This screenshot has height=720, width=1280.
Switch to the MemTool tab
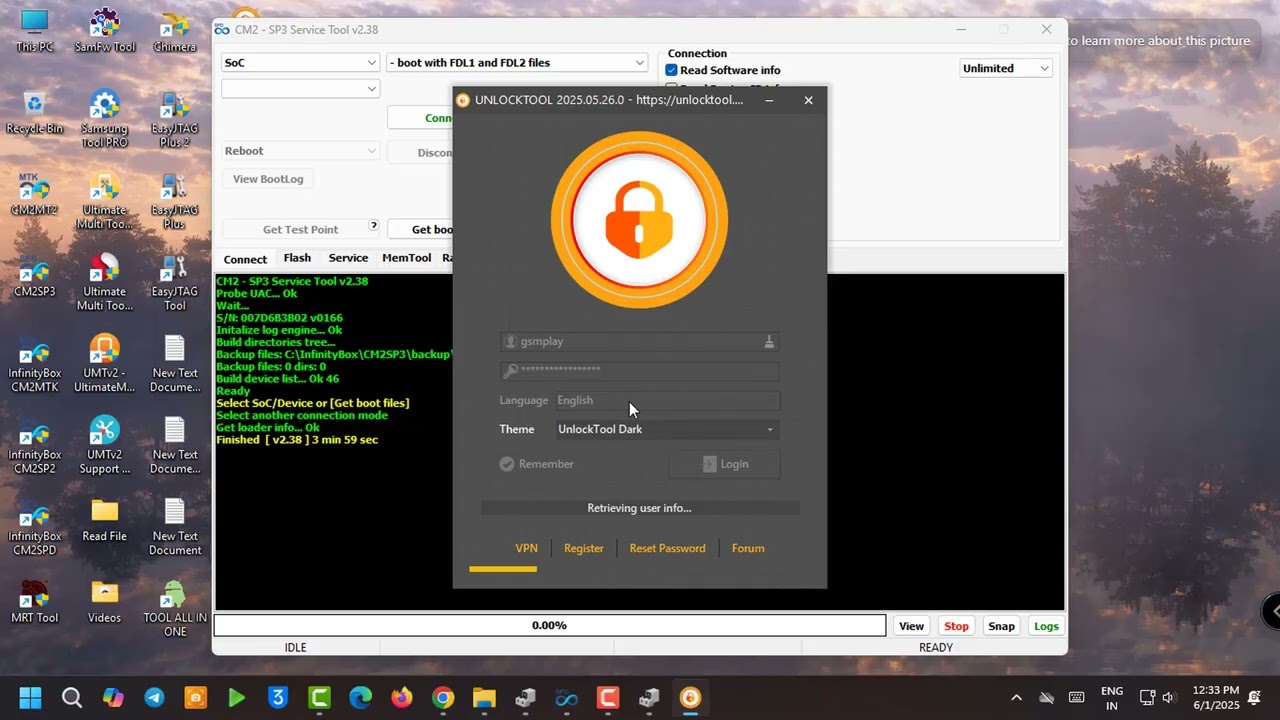(x=406, y=258)
